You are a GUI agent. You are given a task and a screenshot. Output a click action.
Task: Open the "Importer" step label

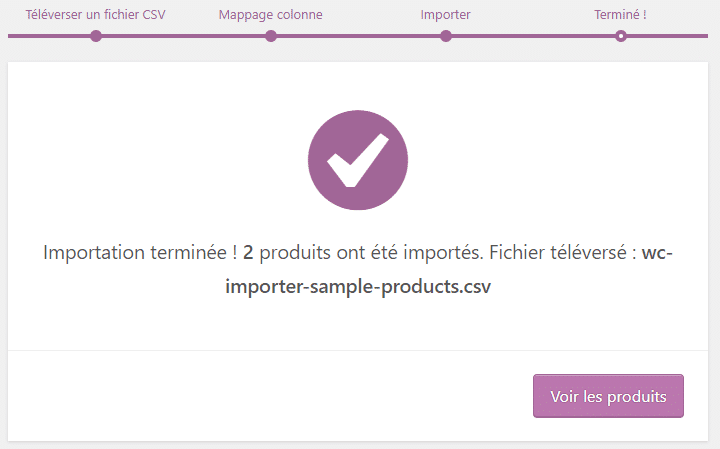click(x=445, y=15)
